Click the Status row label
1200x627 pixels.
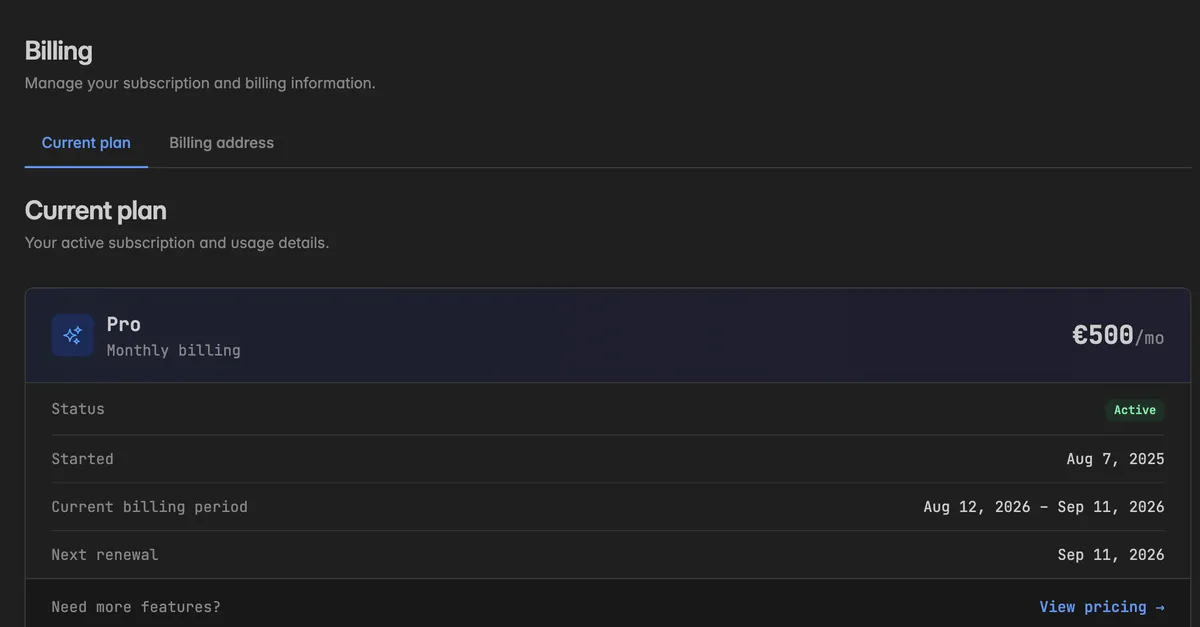click(x=78, y=409)
